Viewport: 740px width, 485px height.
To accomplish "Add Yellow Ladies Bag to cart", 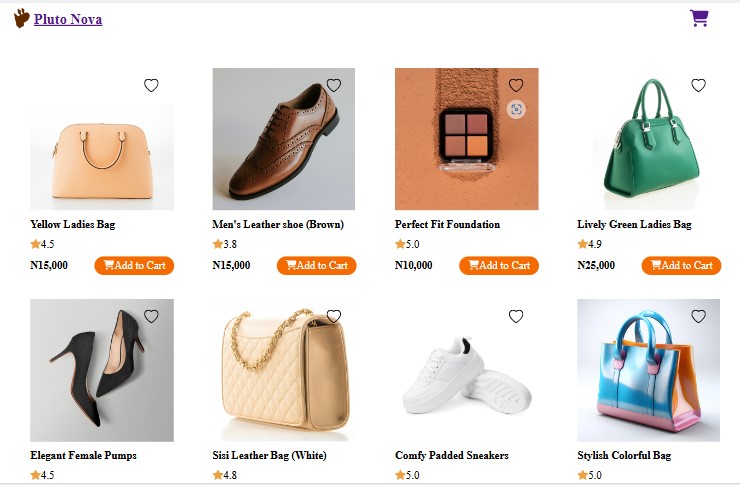I will coord(134,265).
